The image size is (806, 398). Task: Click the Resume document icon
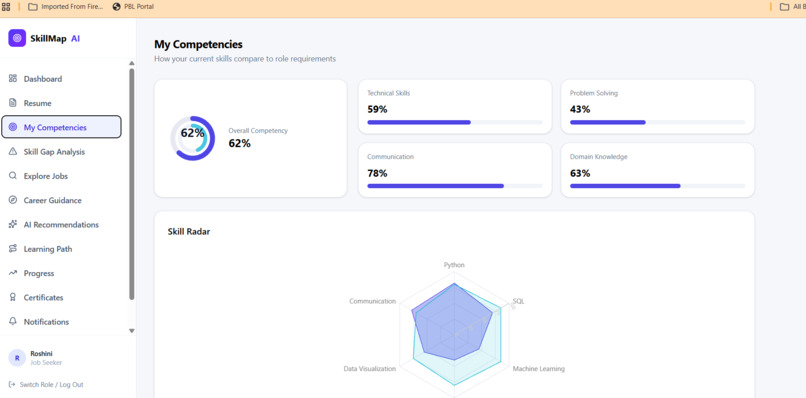(x=13, y=103)
